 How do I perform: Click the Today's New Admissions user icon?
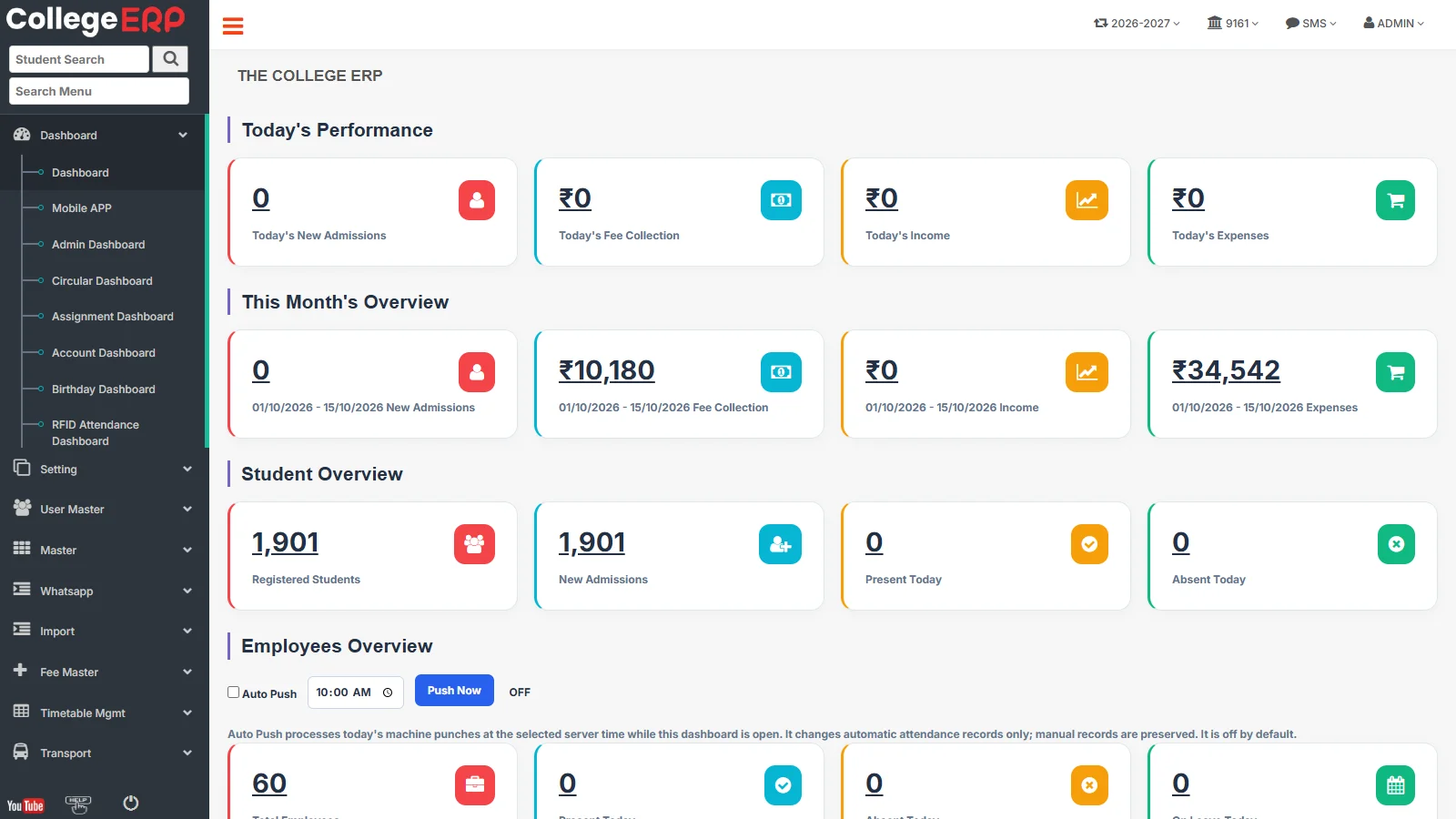(x=477, y=200)
